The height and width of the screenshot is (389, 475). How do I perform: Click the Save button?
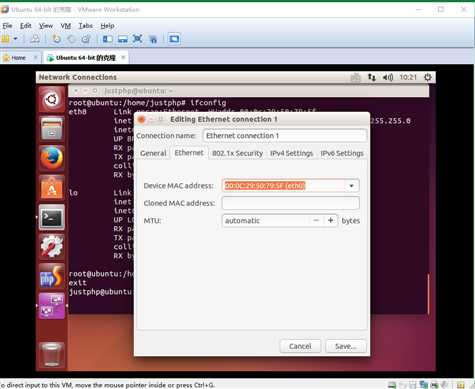(345, 346)
